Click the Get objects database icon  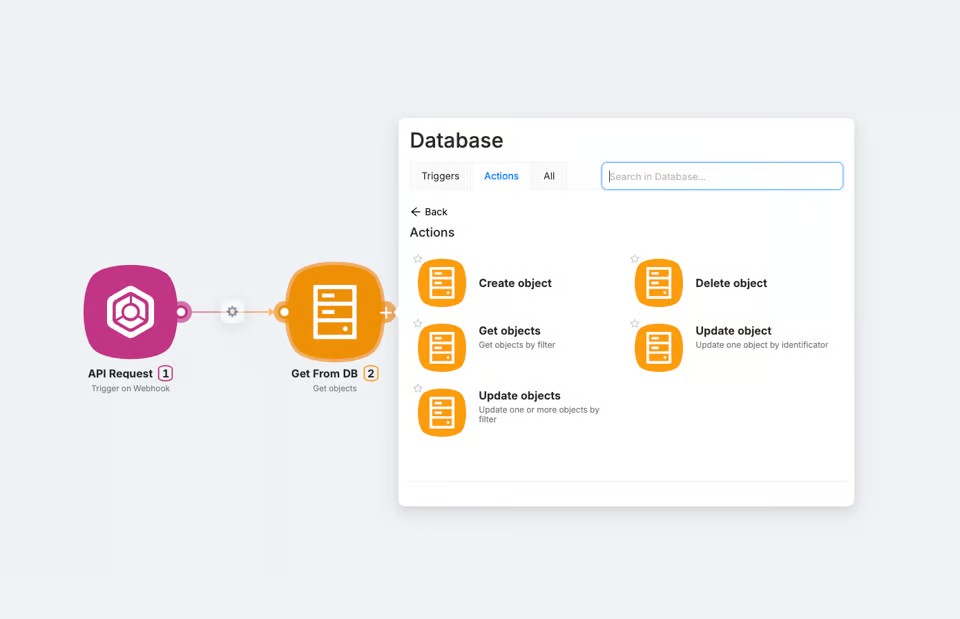coord(442,348)
